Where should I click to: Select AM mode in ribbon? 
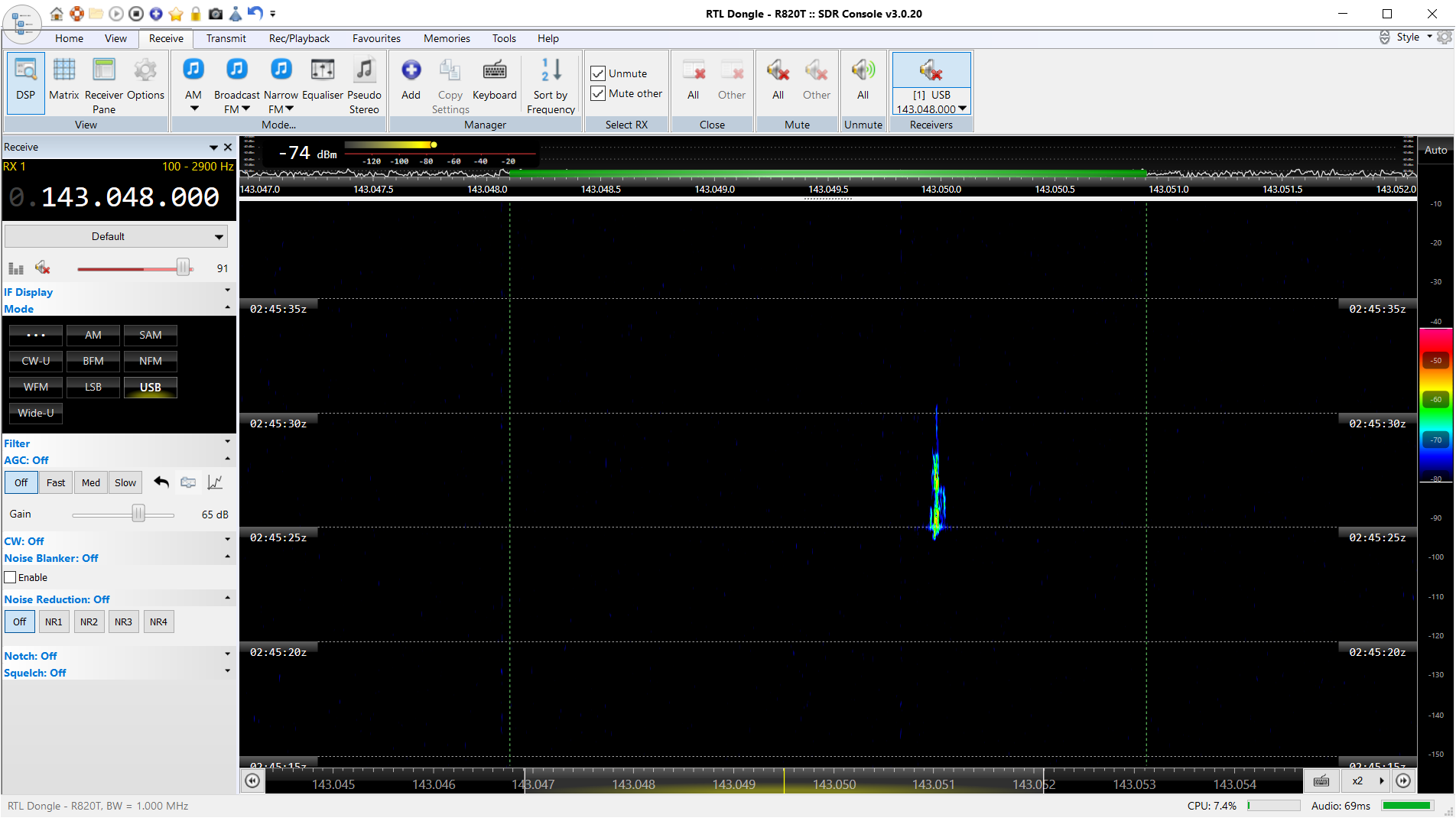[193, 85]
